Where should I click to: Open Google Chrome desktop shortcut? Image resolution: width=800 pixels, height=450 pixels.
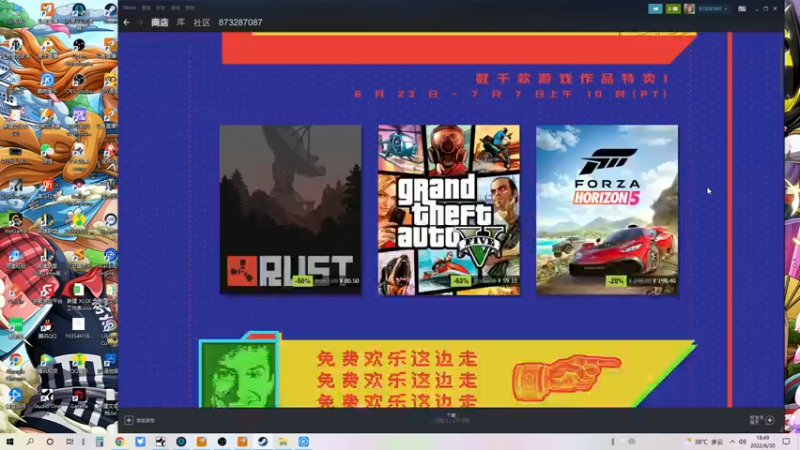[15, 366]
